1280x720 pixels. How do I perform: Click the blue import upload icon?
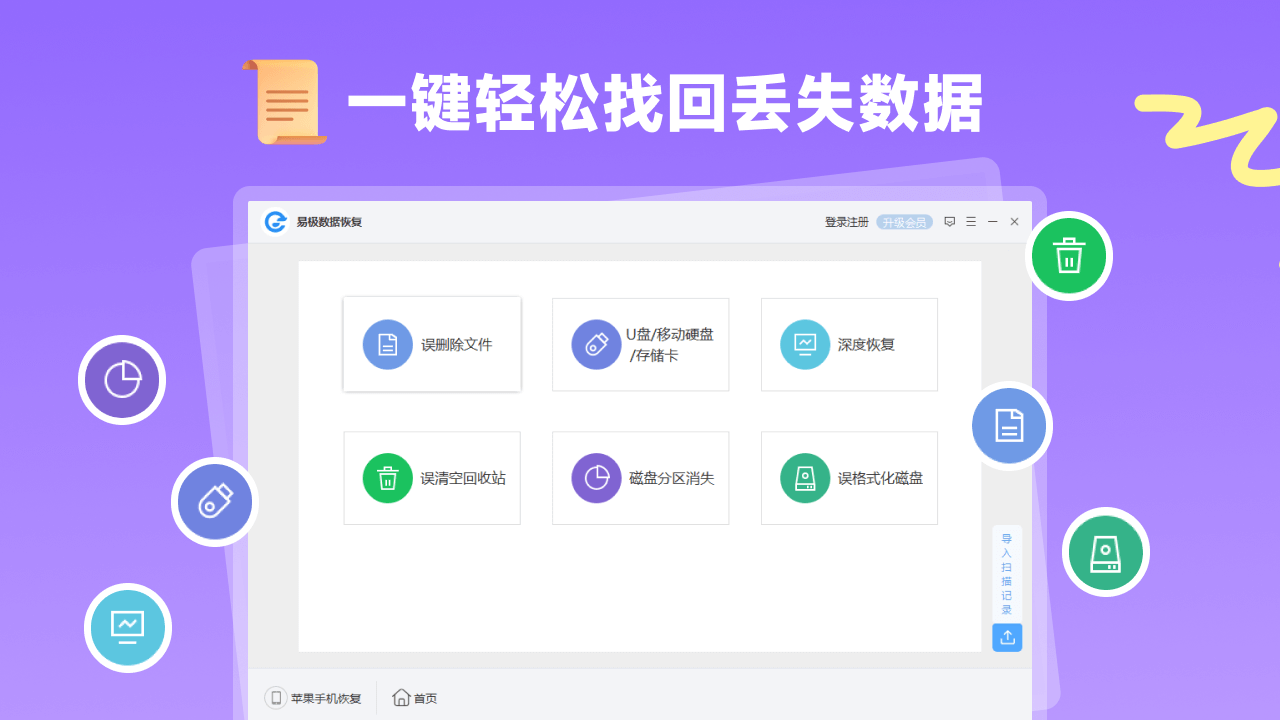coord(1007,637)
